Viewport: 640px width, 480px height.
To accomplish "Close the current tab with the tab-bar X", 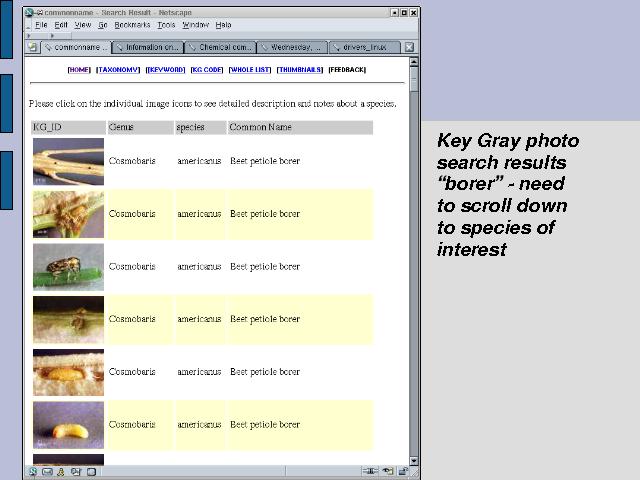I will pos(409,47).
